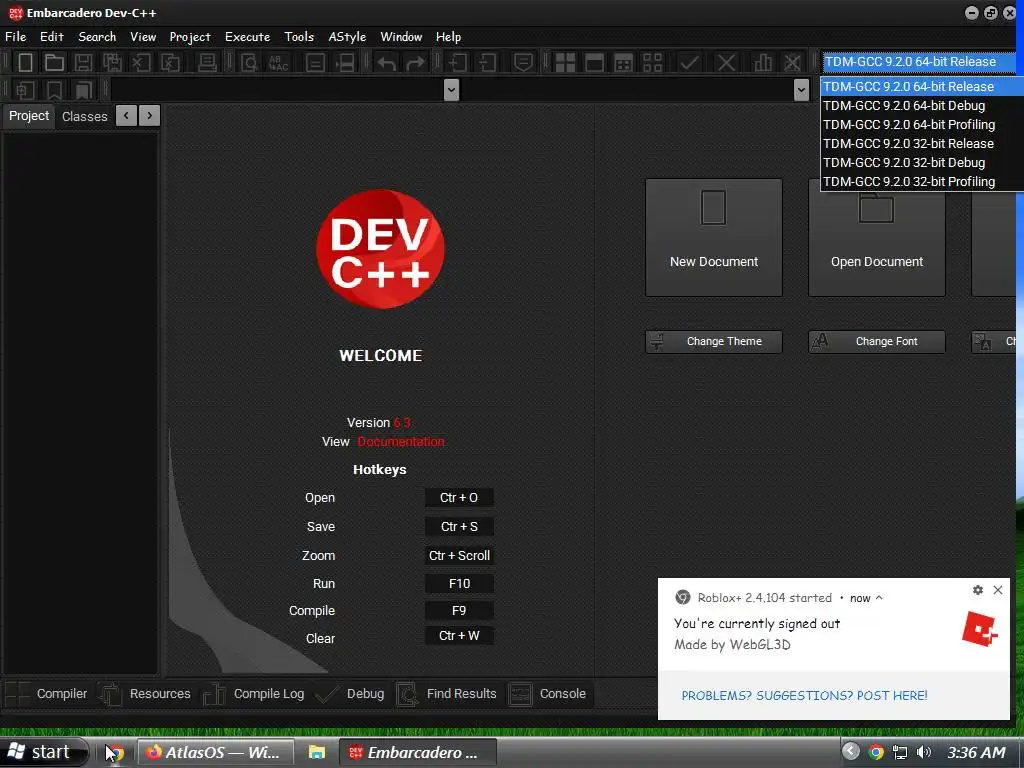Click the right tab scroll arrow

150,116
